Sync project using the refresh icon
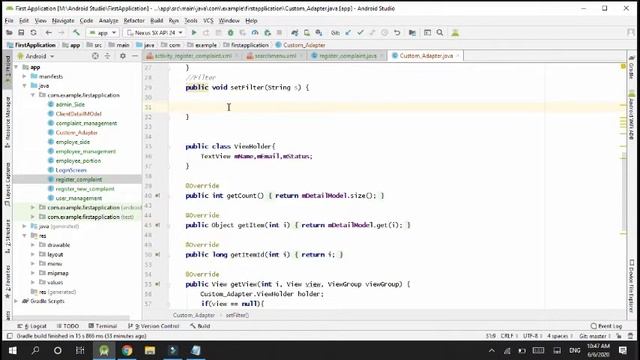The image size is (640, 360). click(x=33, y=33)
